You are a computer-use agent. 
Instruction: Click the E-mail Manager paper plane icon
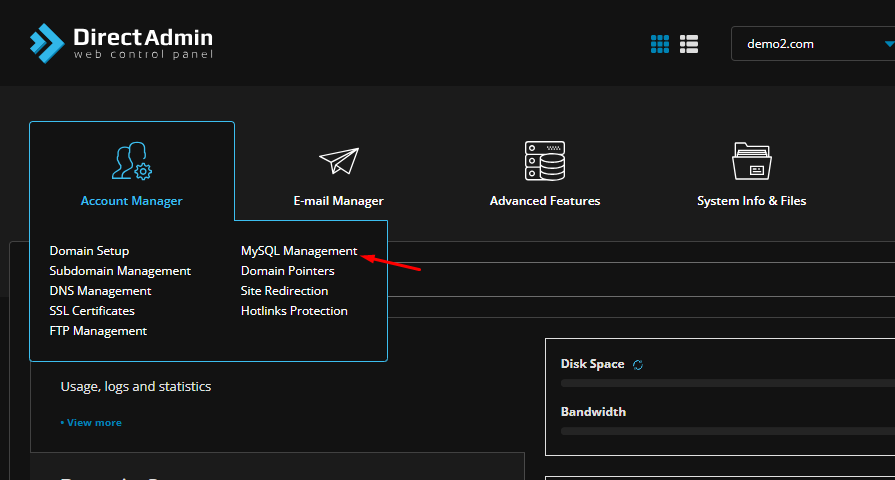click(338, 161)
